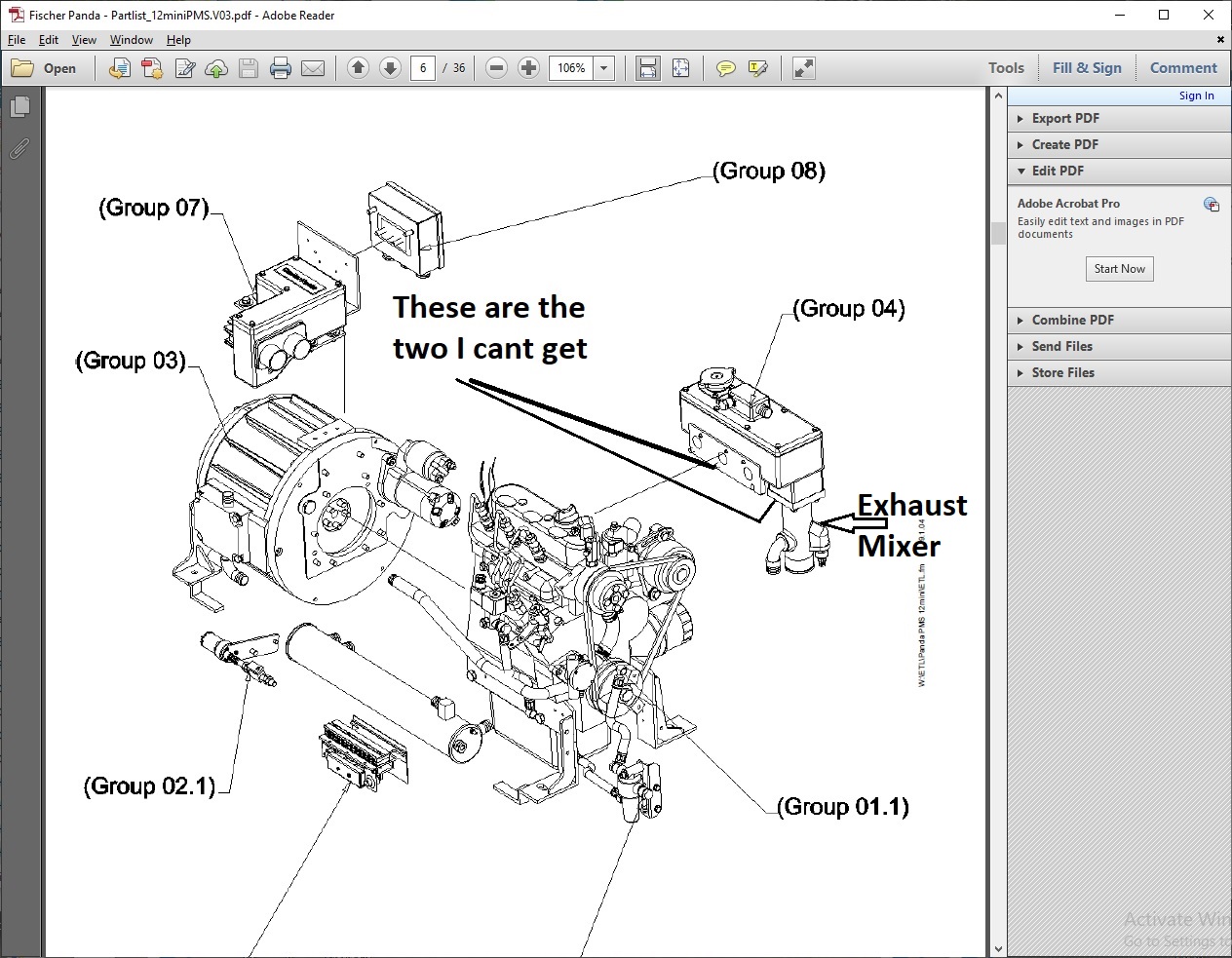
Task: Open the Window menu
Action: (131, 40)
